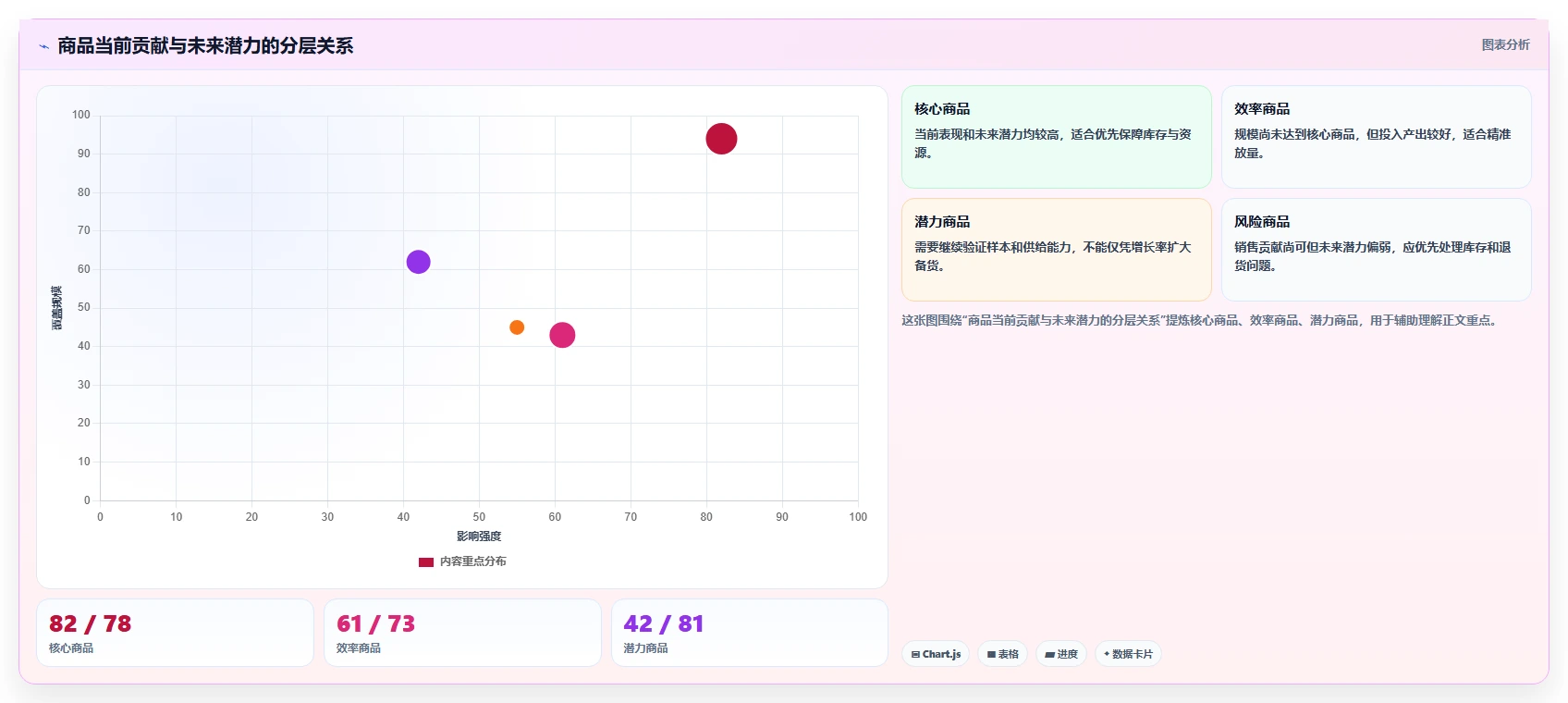Viewport: 1568px width, 703px height.
Task: Select the 82 / 78 核心商品 stat card
Action: 175,633
